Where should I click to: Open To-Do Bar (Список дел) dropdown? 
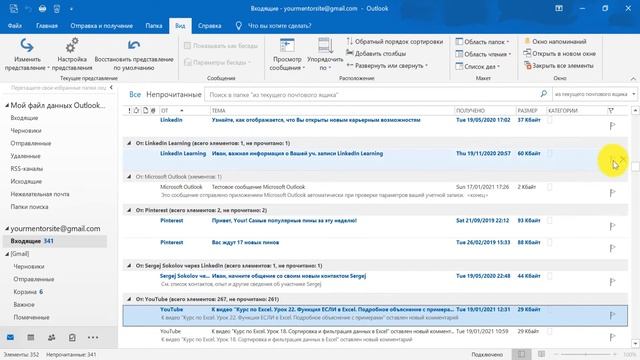[478, 66]
